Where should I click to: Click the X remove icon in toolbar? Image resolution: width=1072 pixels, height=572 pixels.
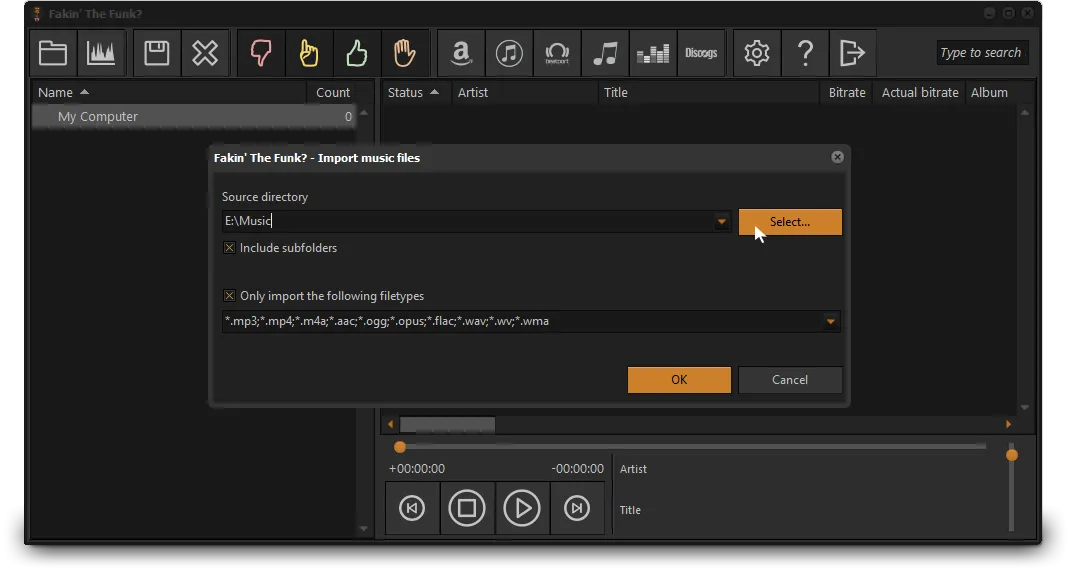coord(205,53)
